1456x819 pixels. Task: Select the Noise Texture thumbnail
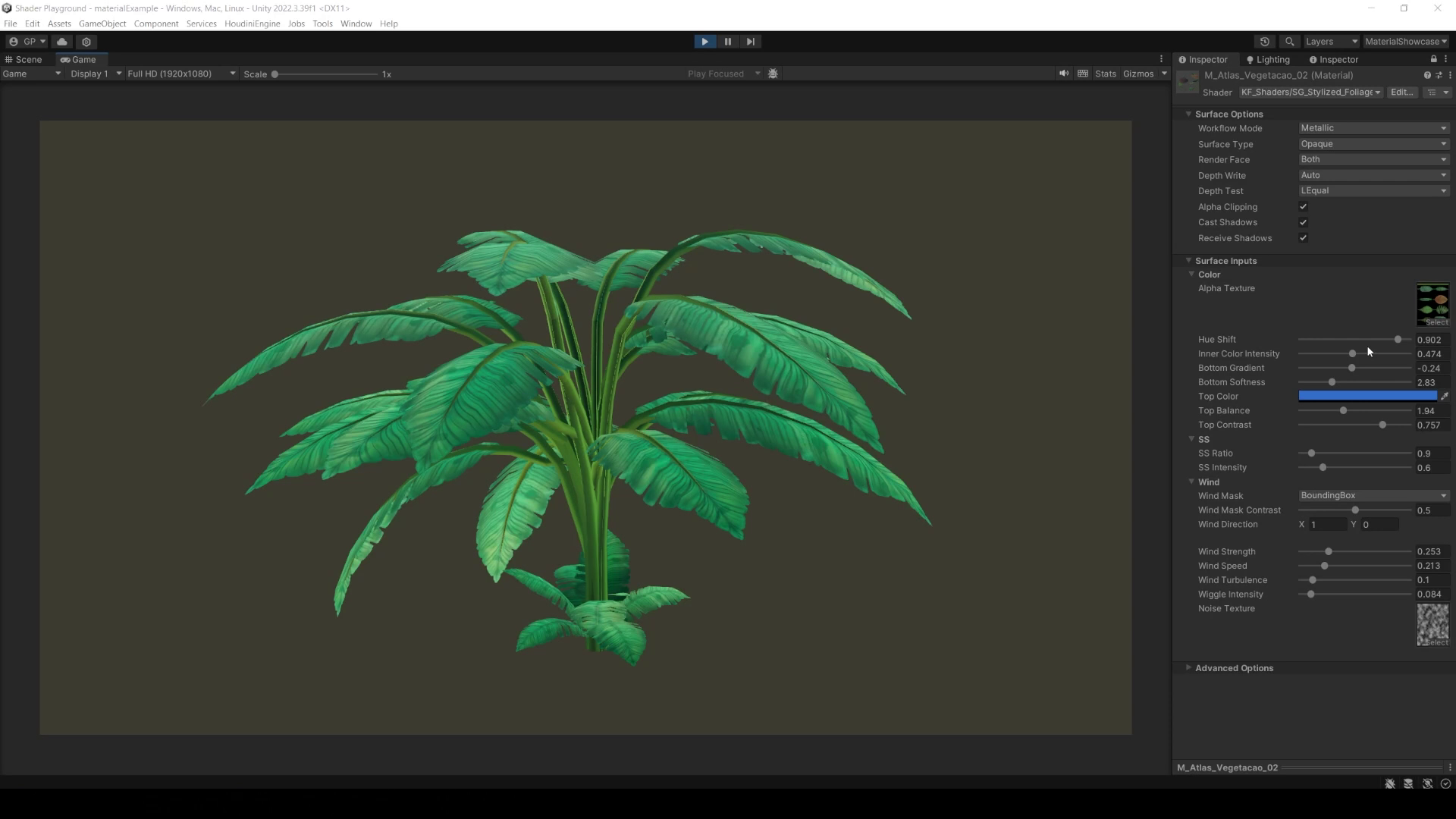1432,625
